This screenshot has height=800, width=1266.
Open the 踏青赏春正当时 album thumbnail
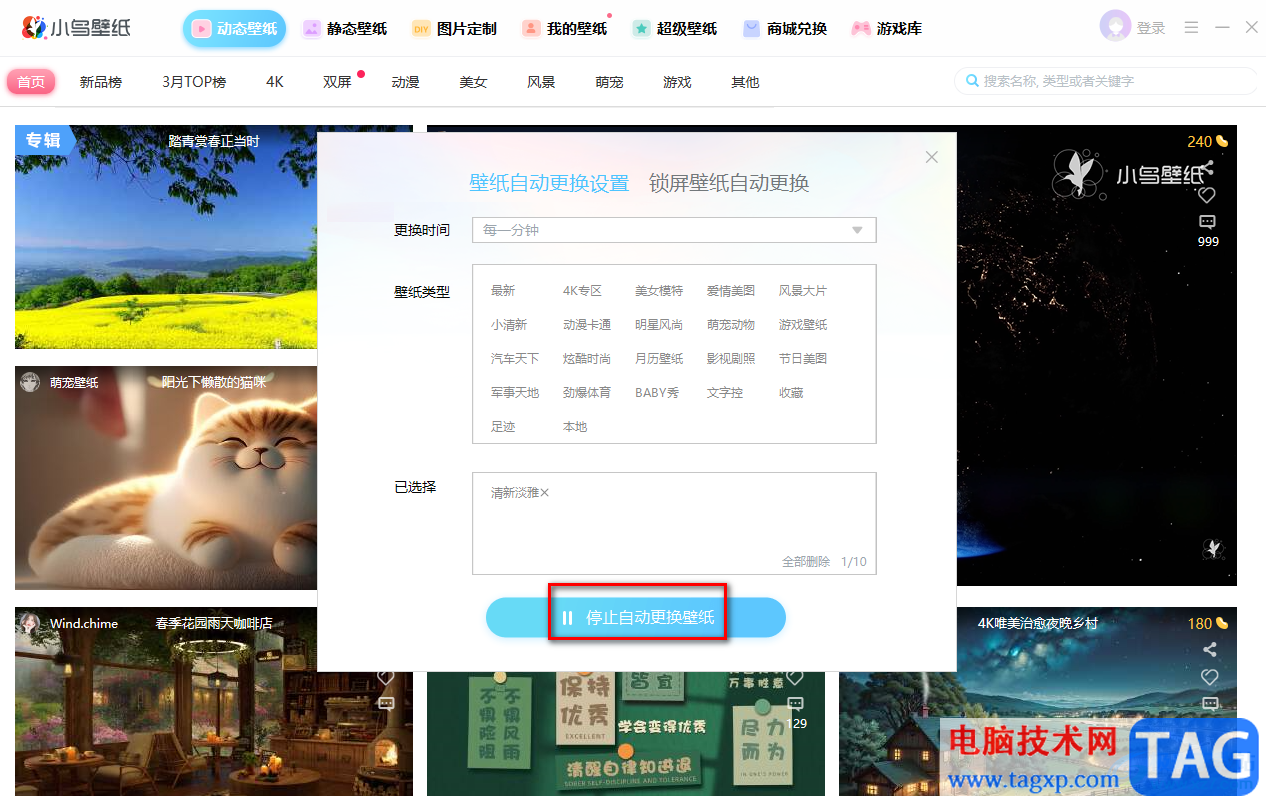[x=166, y=237]
